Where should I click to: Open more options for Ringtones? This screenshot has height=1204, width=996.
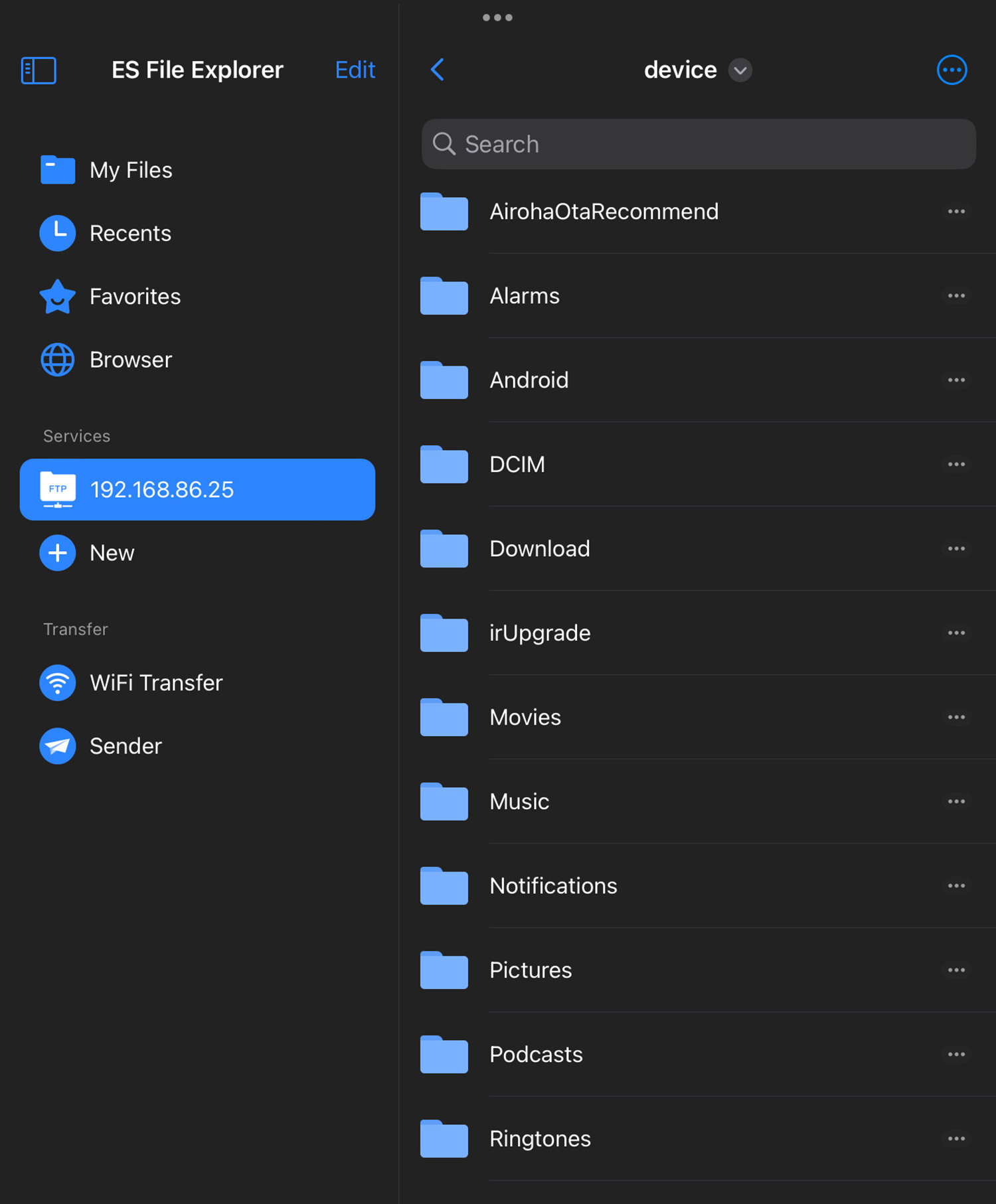[x=956, y=1139]
